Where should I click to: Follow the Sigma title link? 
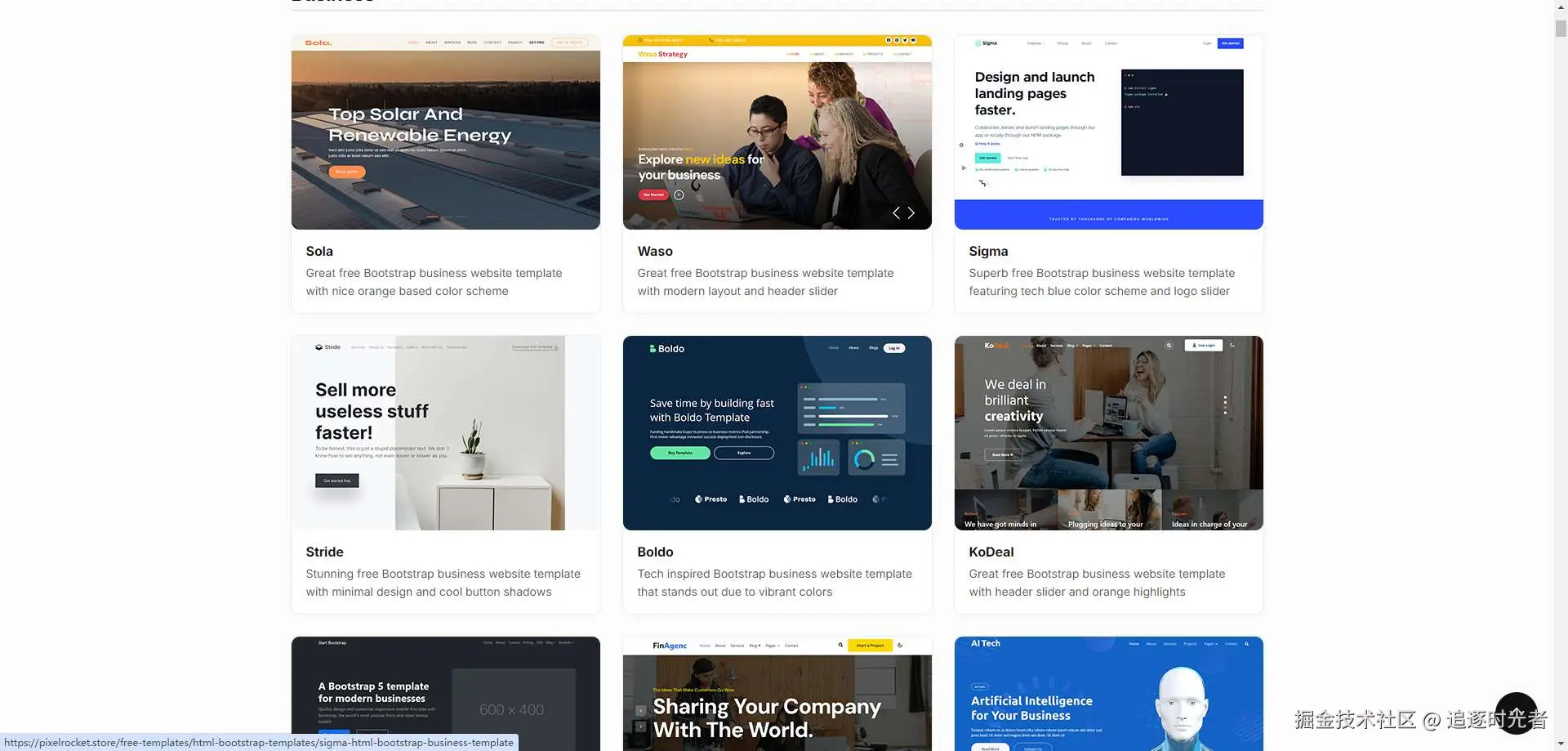[x=988, y=252]
